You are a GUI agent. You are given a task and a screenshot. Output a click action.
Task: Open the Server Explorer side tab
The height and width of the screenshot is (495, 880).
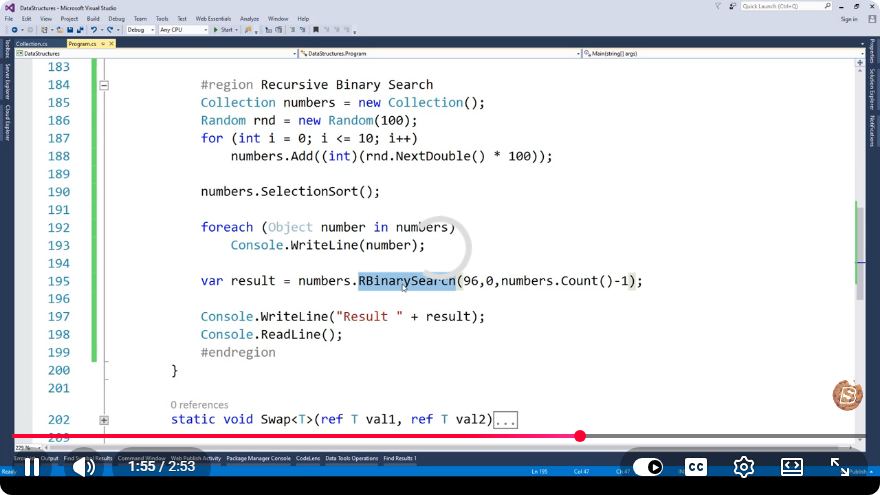(7, 81)
